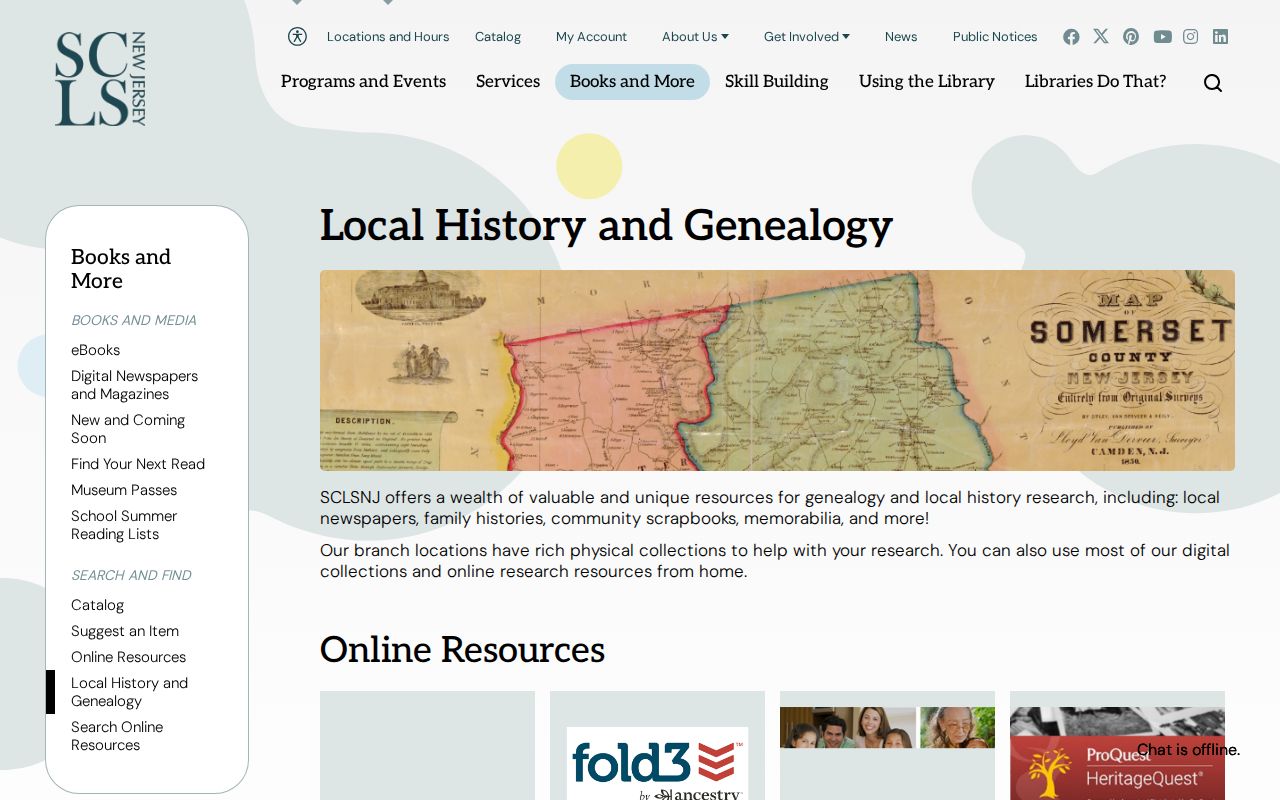Open the Services menu
The width and height of the screenshot is (1280, 800).
point(508,82)
